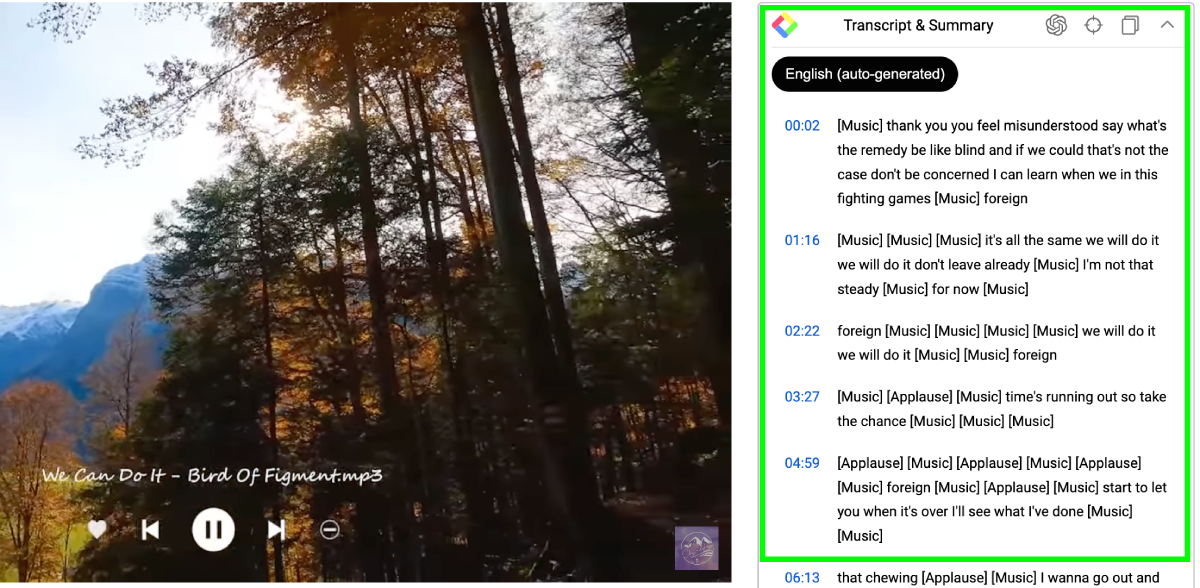Viewport: 1200px width, 588px height.
Task: Jump to timestamp 02:22
Action: [802, 331]
